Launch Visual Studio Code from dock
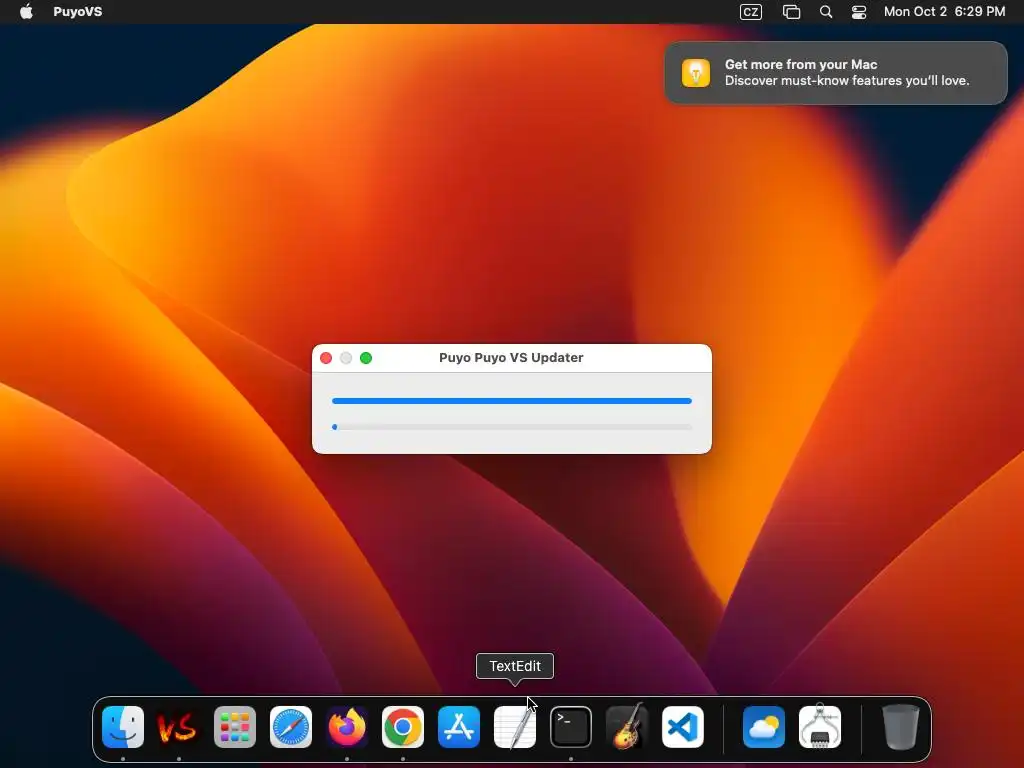 682,727
